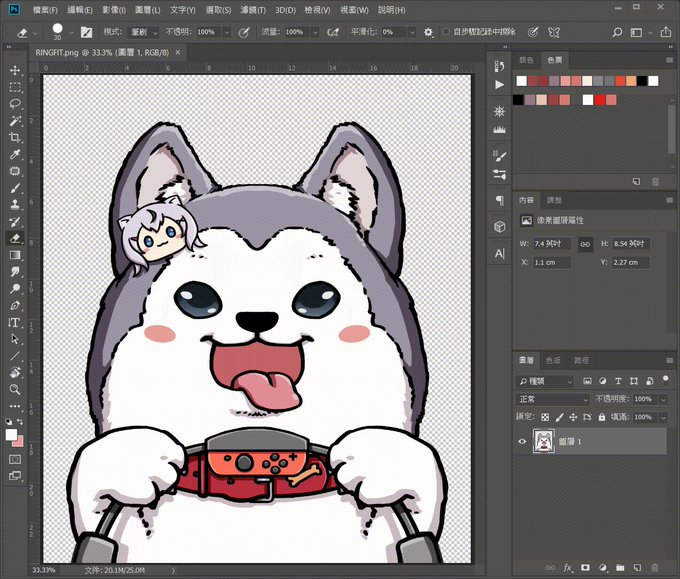Open the brush preset picker arrow
680x579 pixels.
tap(71, 33)
